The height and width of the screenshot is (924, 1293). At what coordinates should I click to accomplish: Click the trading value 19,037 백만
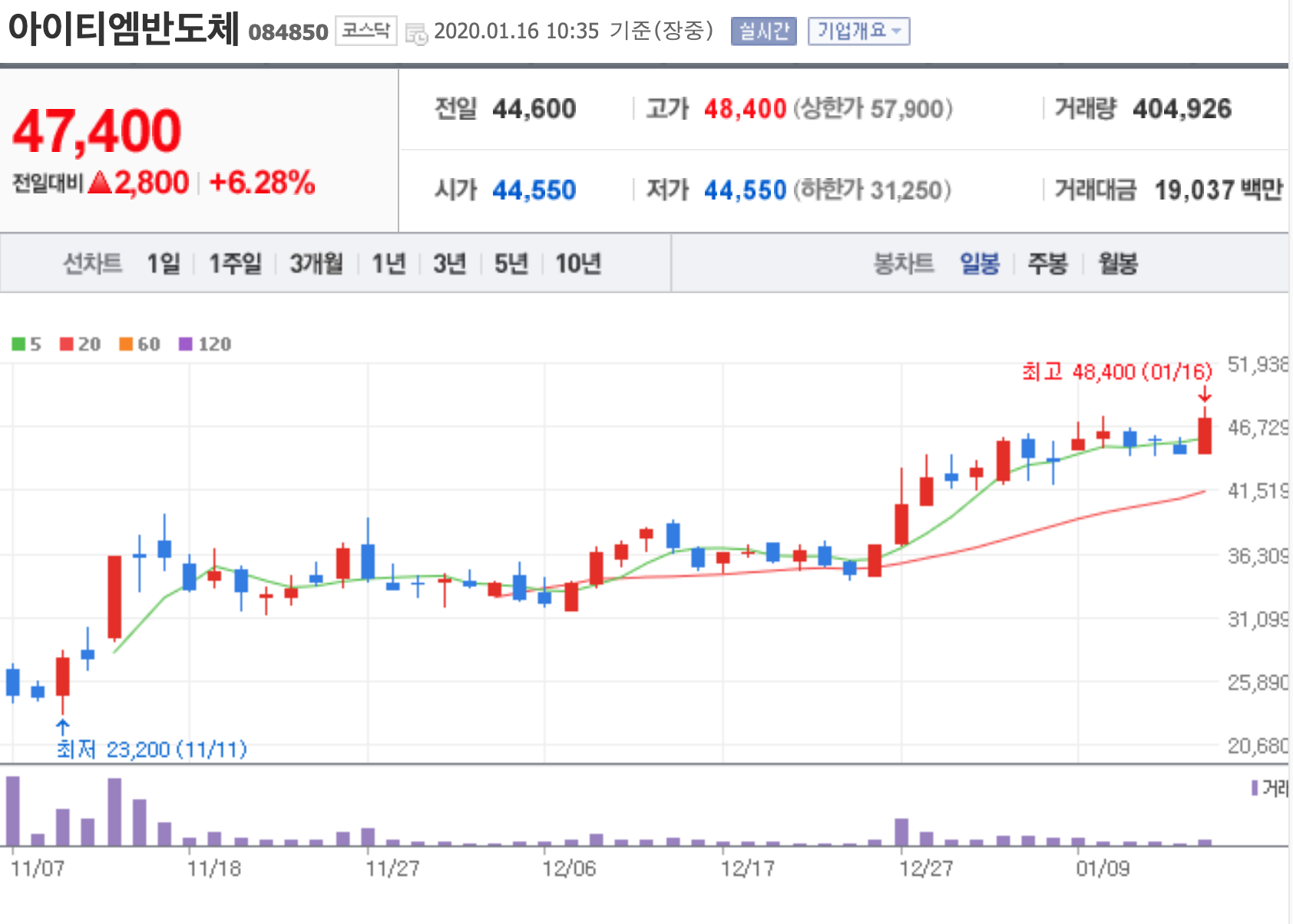1219,190
